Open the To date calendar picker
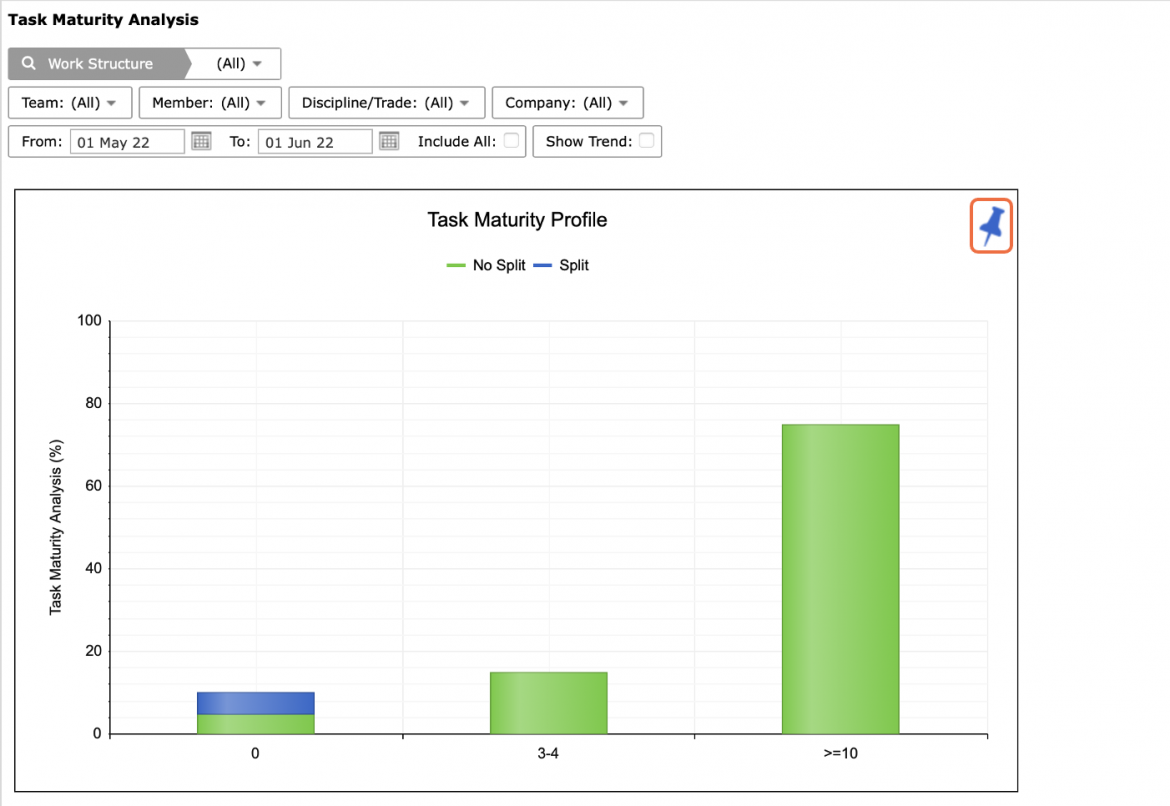Image resolution: width=1170 pixels, height=806 pixels. click(x=389, y=141)
